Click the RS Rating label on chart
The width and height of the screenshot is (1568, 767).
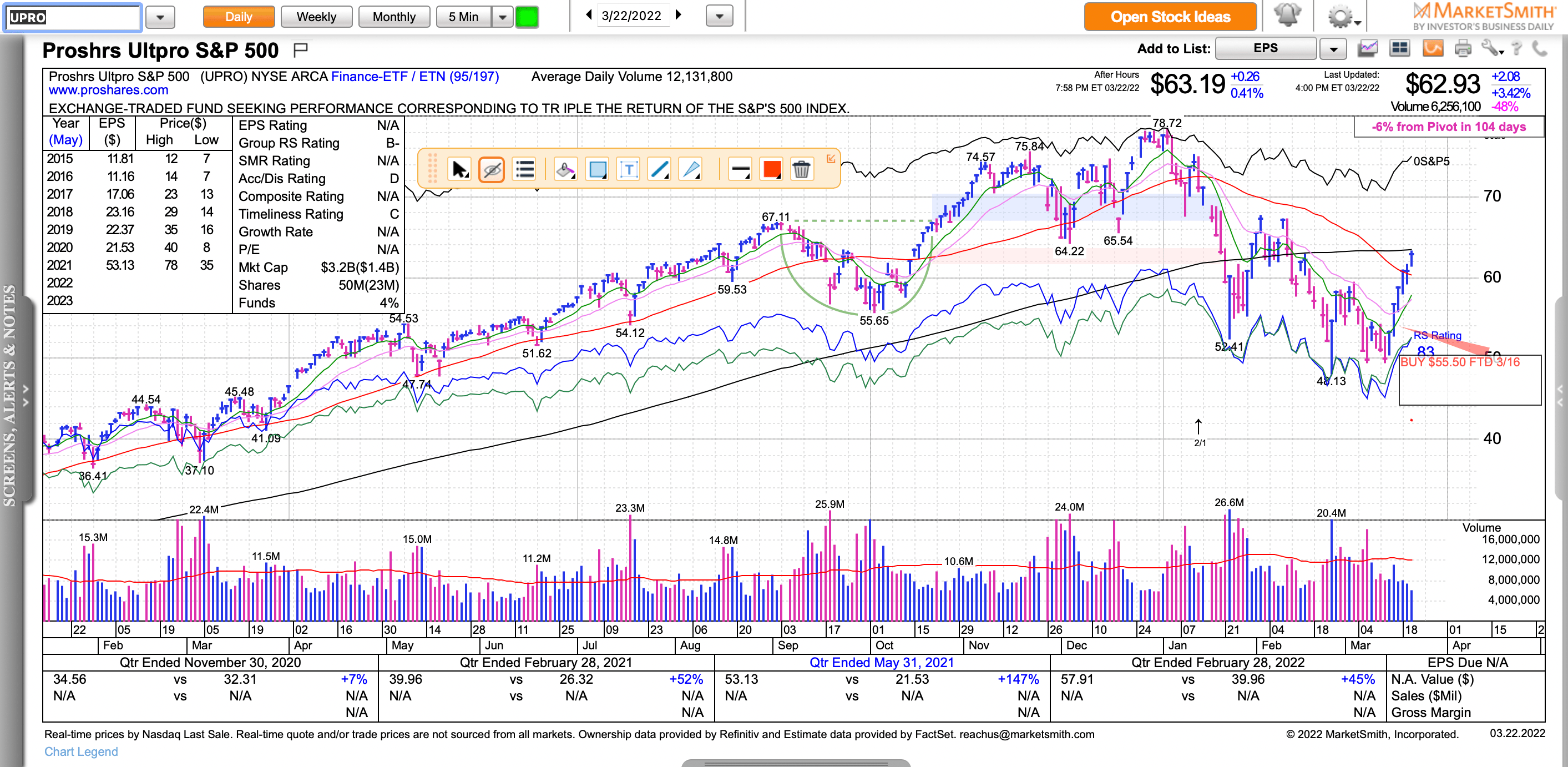[1437, 335]
